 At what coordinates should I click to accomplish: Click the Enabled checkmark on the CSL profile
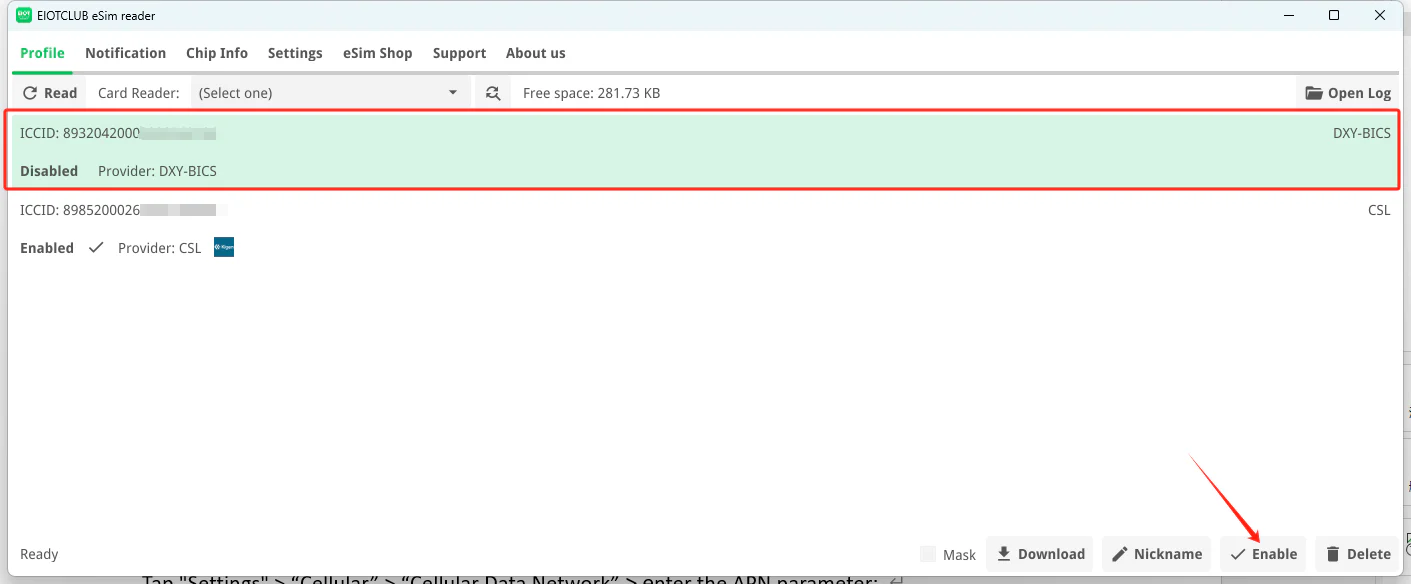[x=96, y=248]
